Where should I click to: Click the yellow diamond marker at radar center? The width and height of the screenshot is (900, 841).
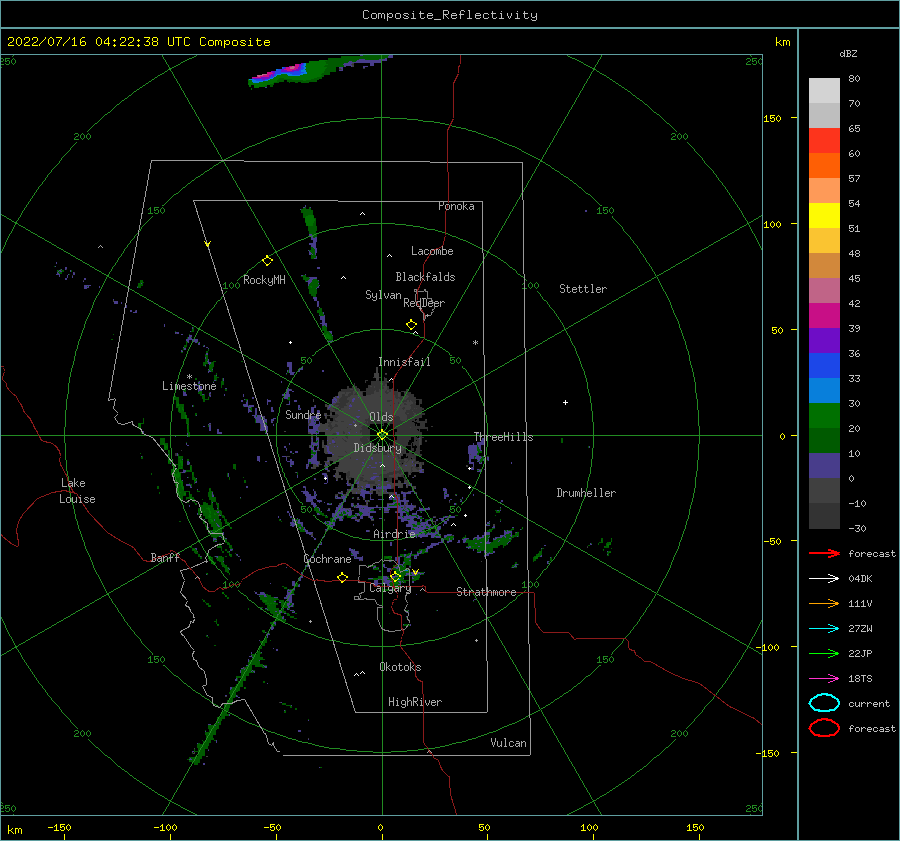tap(382, 435)
